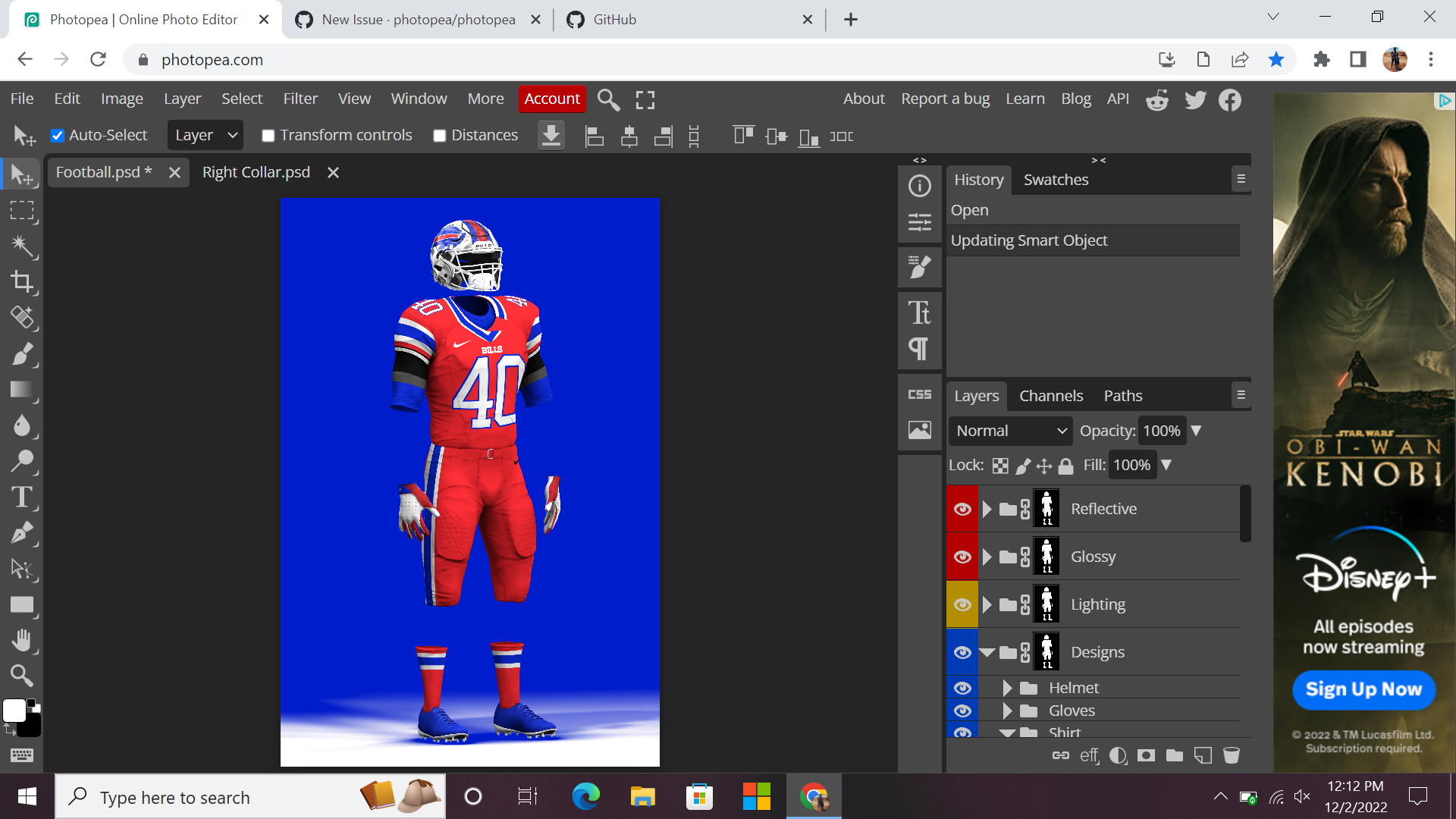
Task: Select the Zoom tool
Action: (22, 675)
